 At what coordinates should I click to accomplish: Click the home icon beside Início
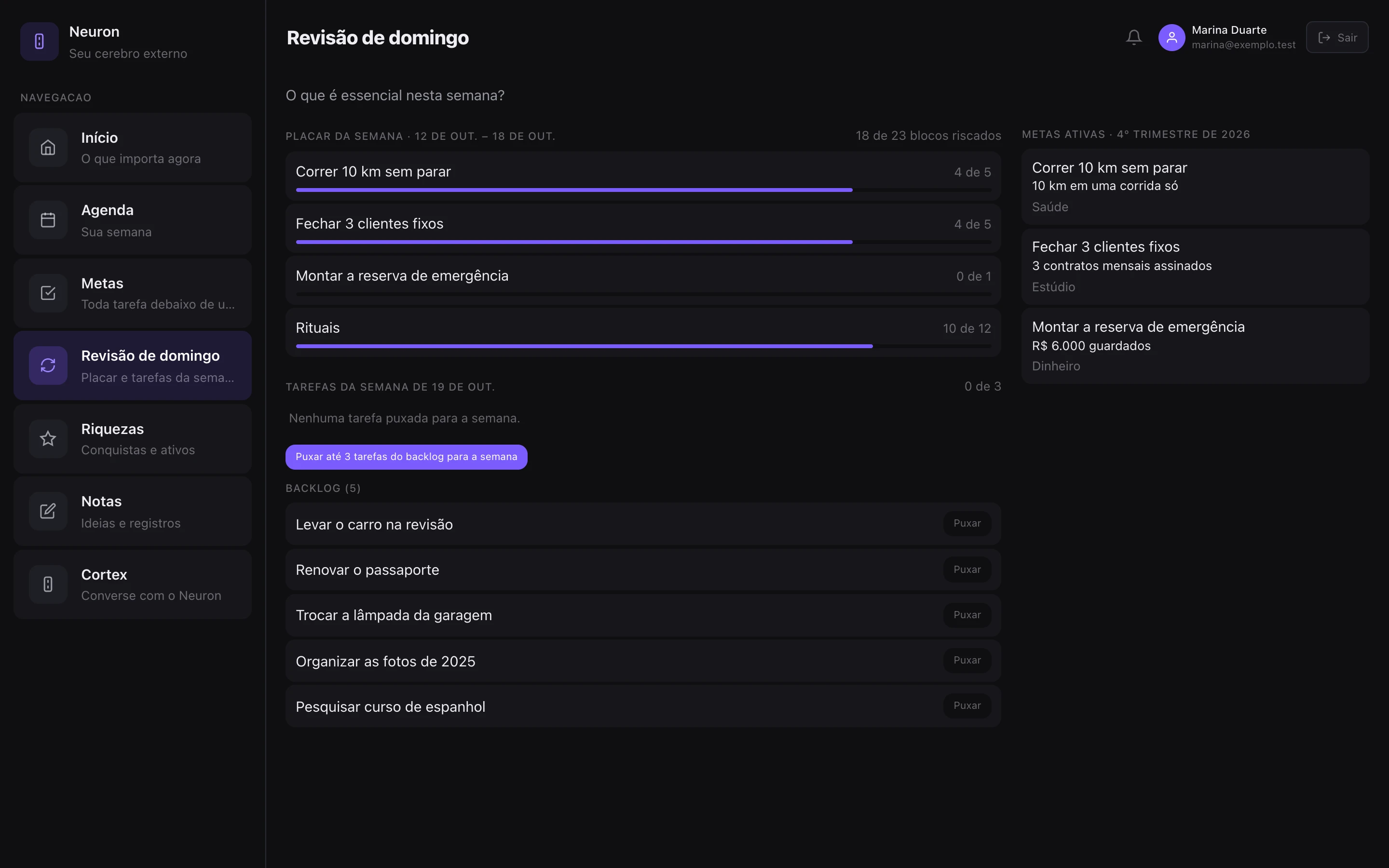tap(48, 148)
